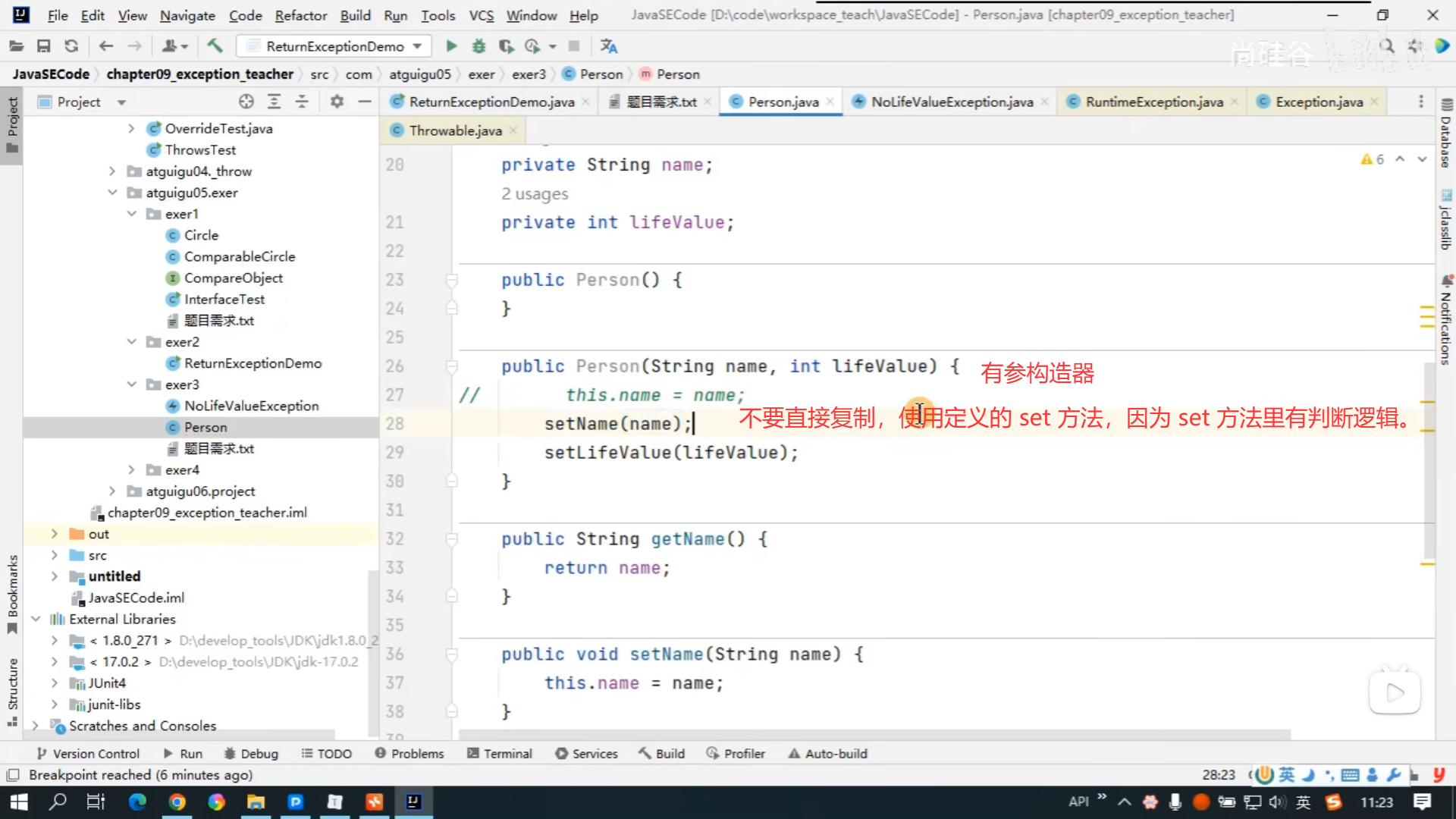
Task: Click the Translate icon in toolbar
Action: [x=608, y=46]
